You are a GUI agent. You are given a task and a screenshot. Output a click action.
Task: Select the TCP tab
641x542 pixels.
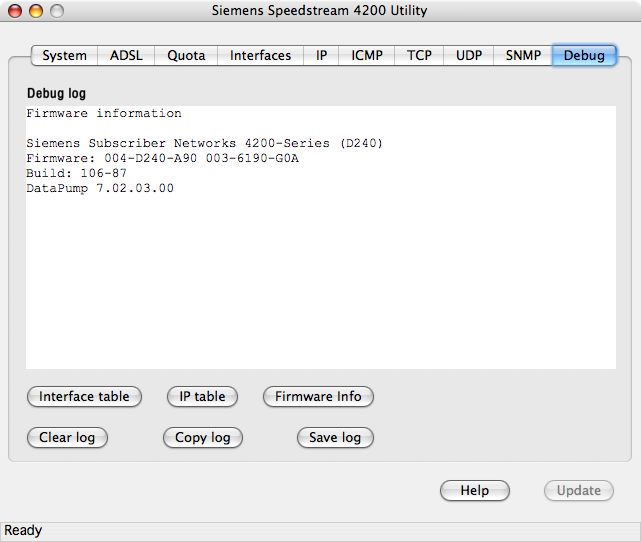[x=419, y=55]
